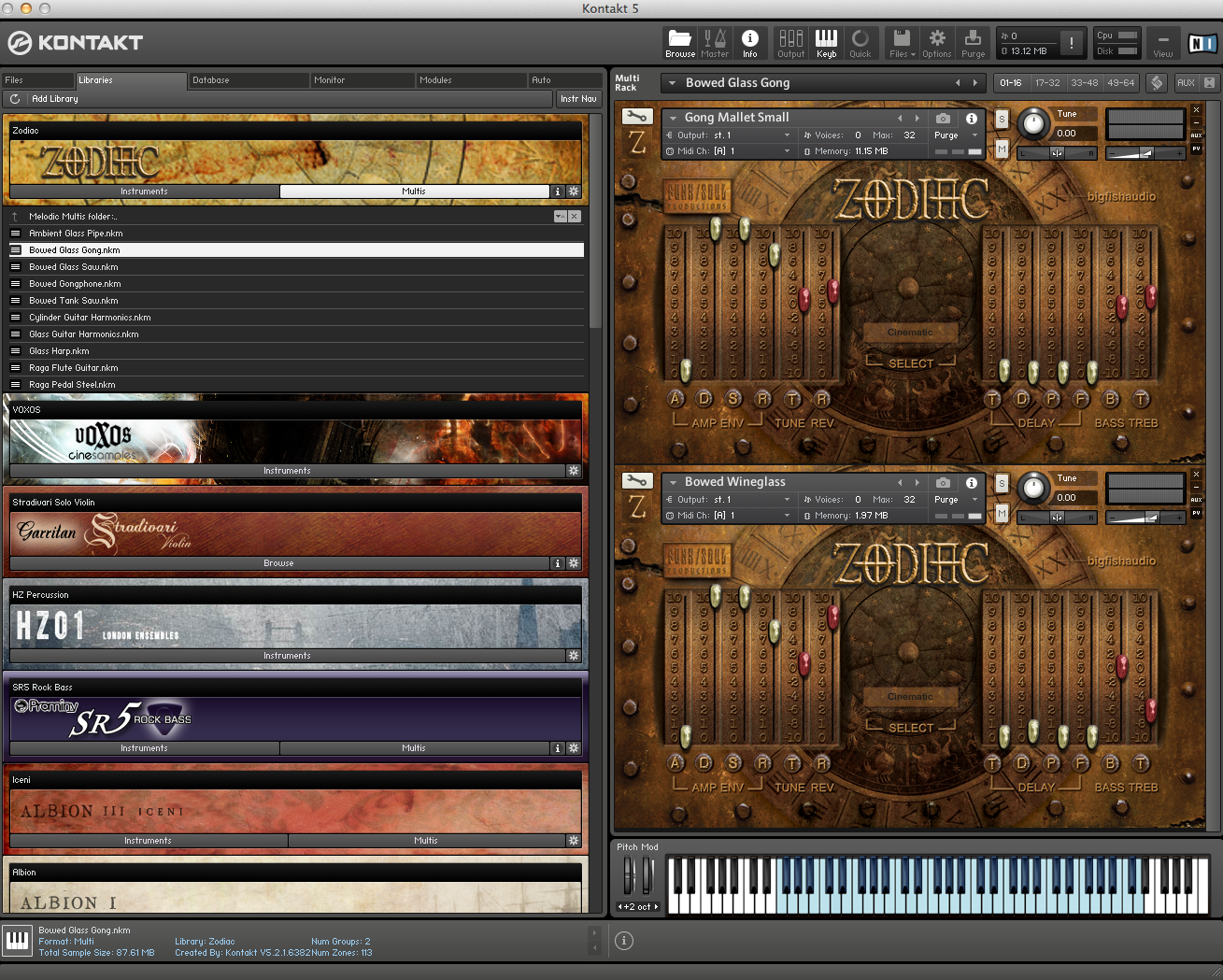The height and width of the screenshot is (980, 1223).
Task: Toggle the Info pane icon
Action: [x=749, y=43]
